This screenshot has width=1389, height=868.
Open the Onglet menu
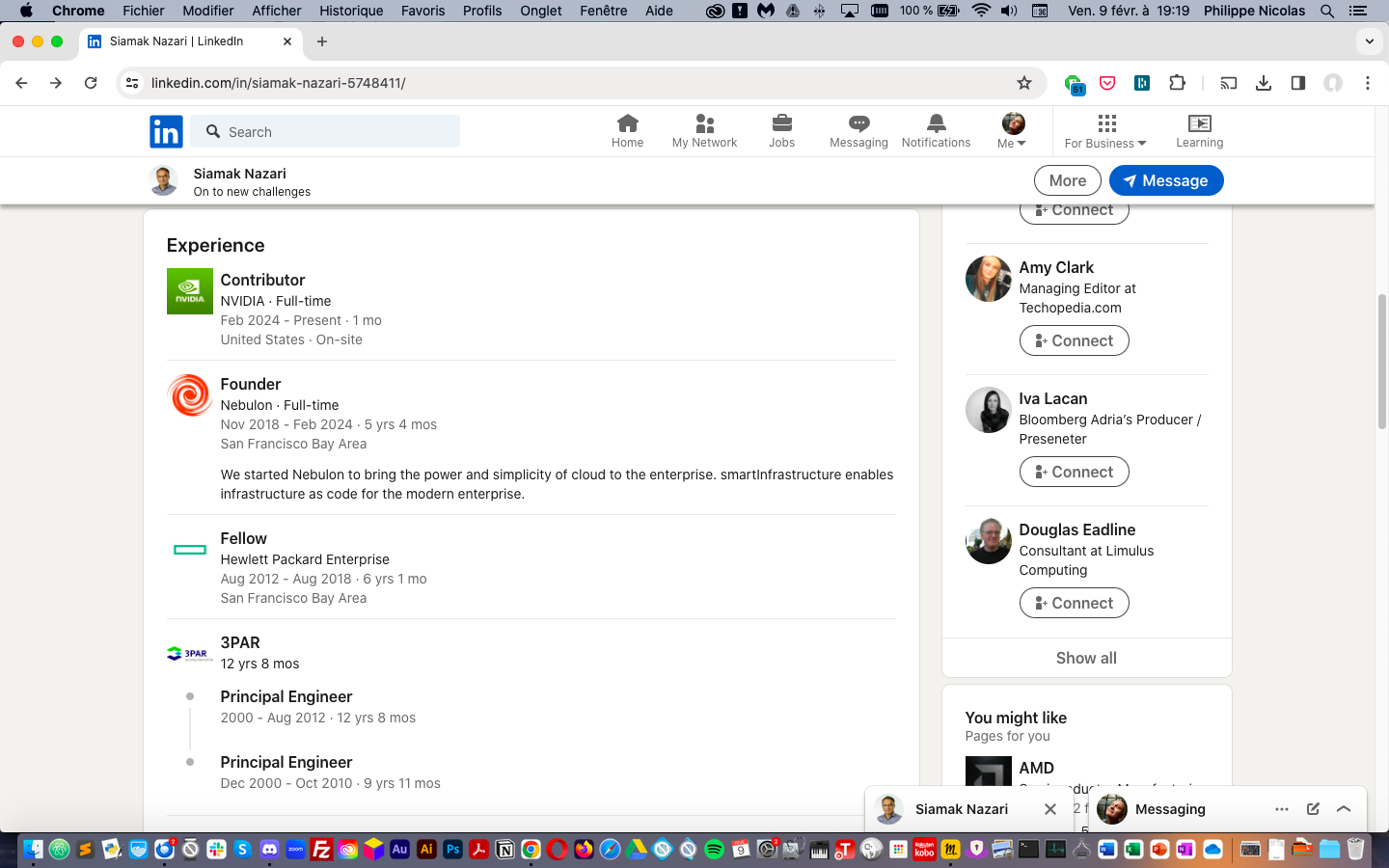(x=541, y=11)
